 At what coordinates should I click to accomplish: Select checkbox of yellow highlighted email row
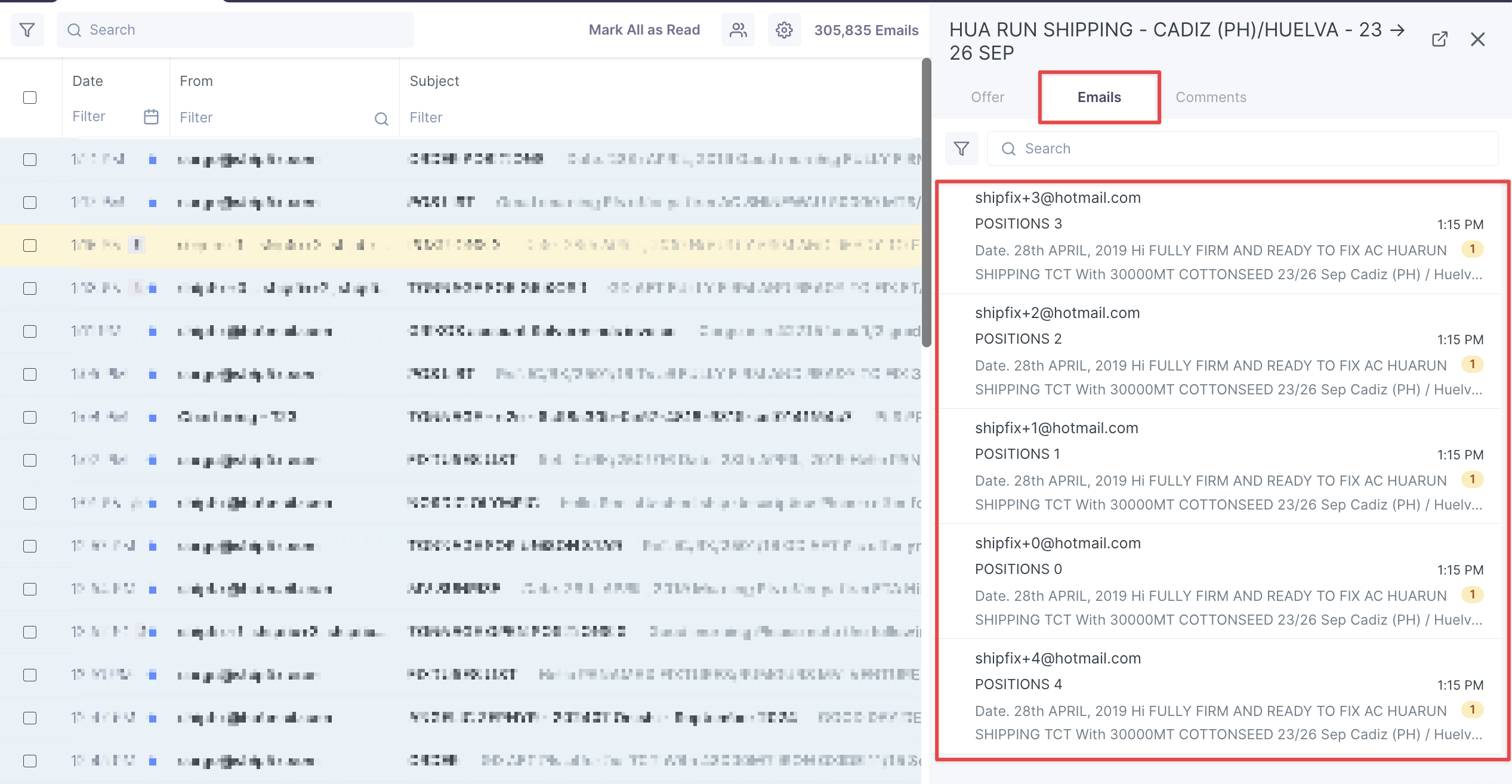click(30, 245)
